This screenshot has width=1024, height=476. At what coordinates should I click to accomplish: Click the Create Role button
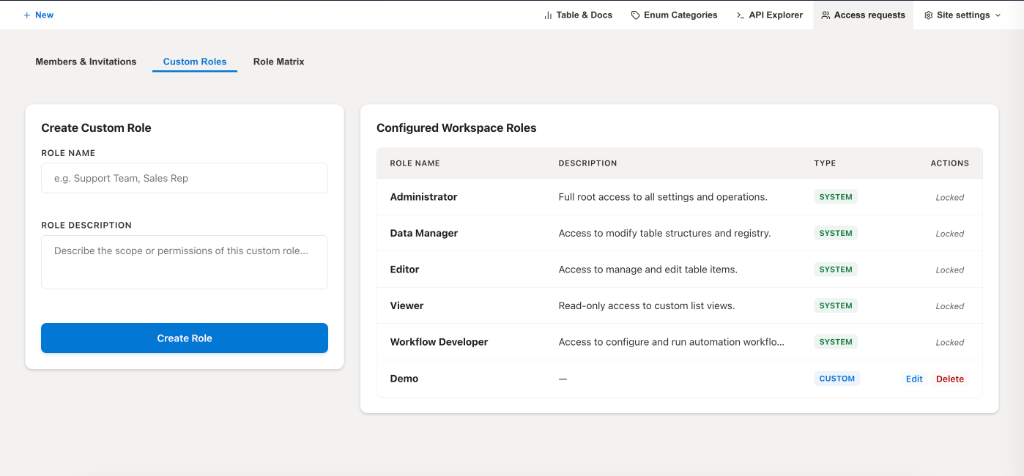(184, 338)
